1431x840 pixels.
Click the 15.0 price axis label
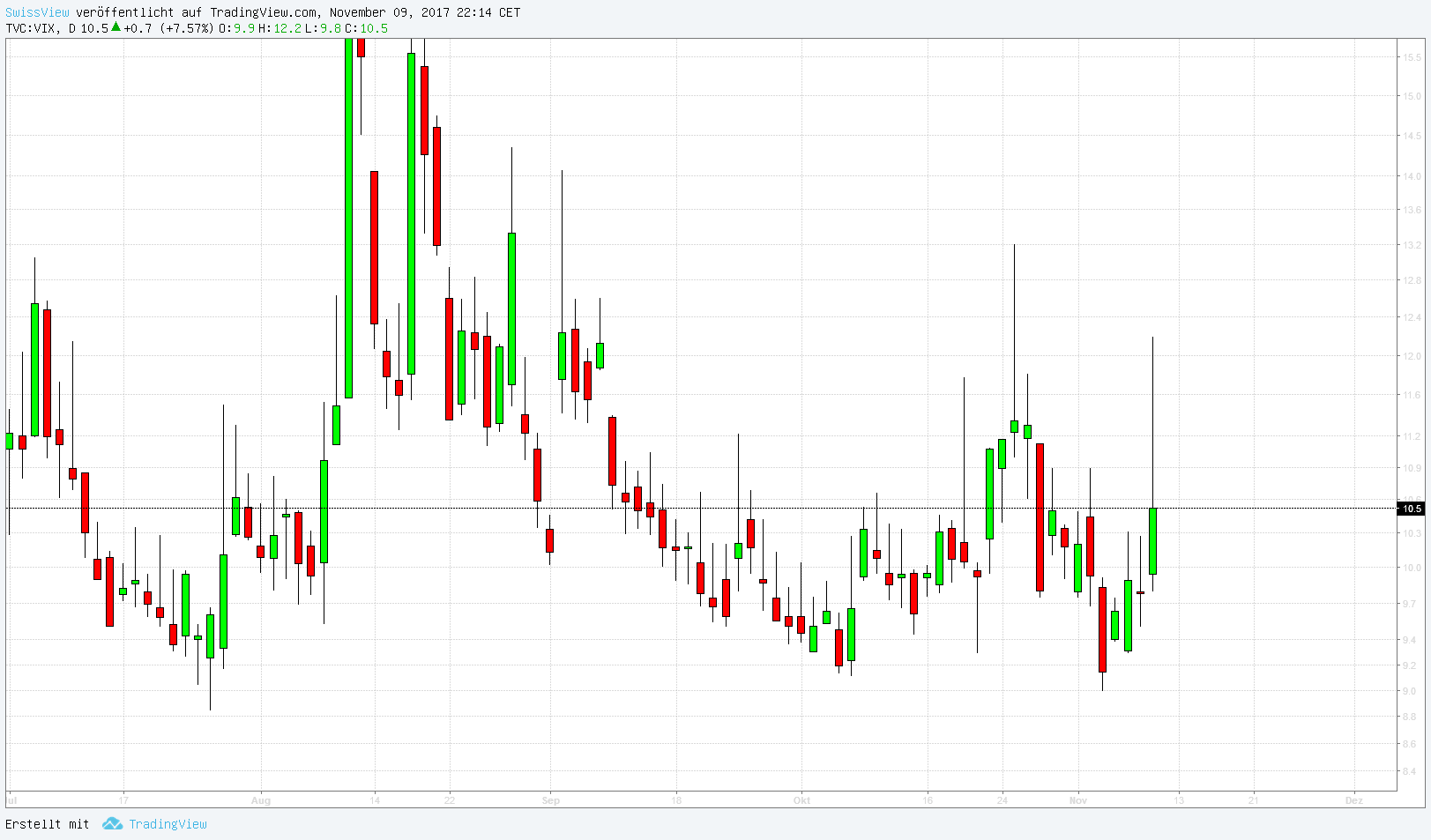coord(1412,96)
